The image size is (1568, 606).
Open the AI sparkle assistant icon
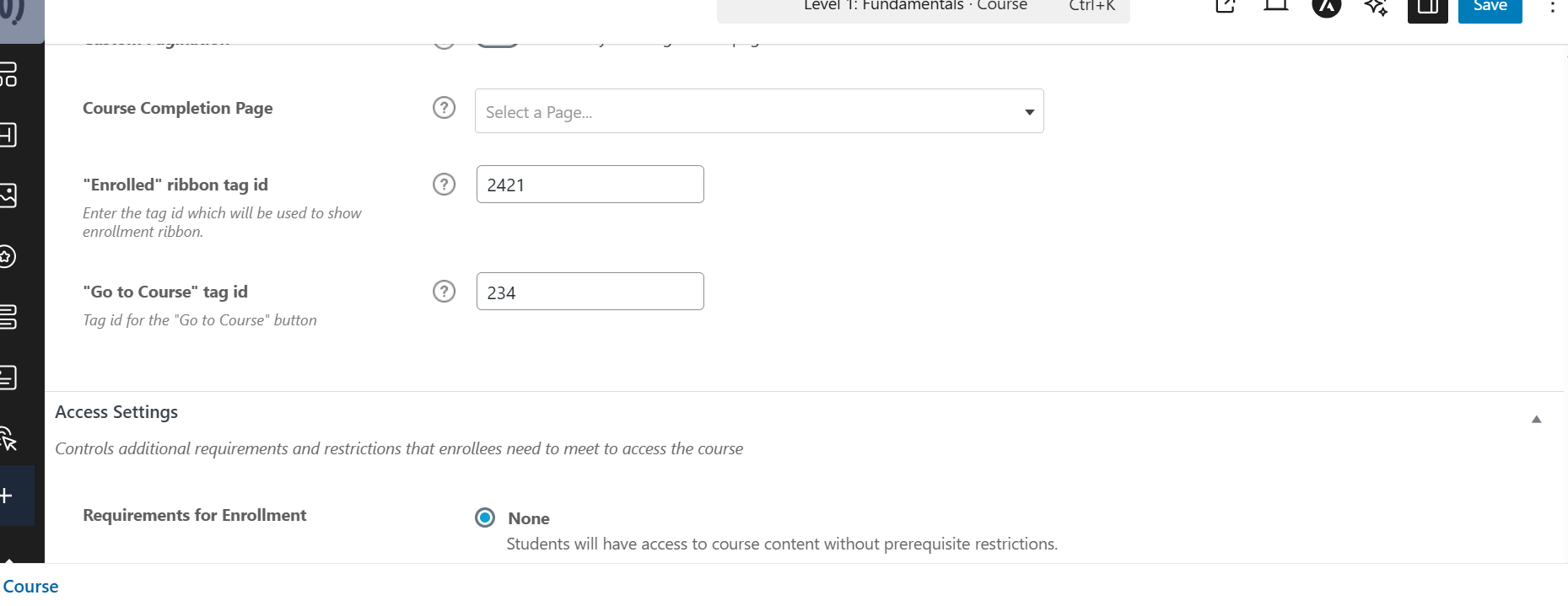click(1376, 8)
